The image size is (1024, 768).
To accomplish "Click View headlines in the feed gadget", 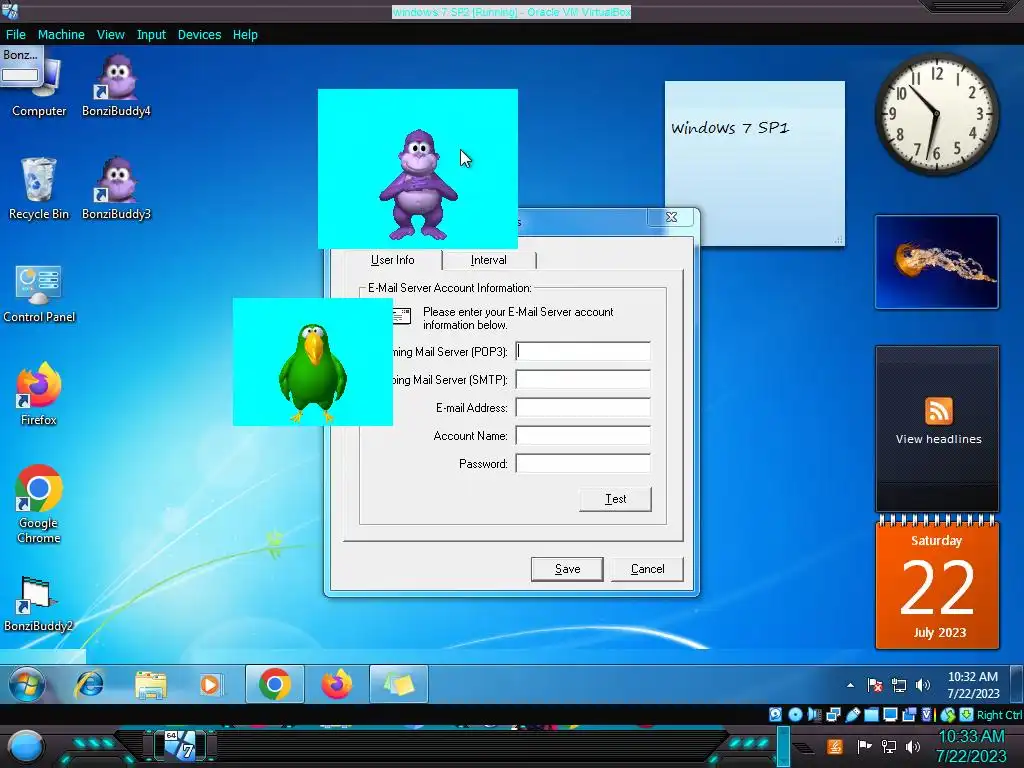I will [938, 439].
